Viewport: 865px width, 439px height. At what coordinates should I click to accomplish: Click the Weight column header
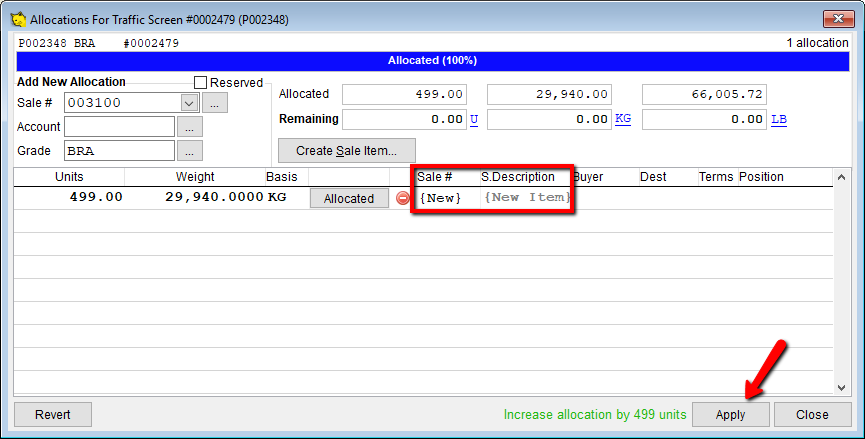pos(195,177)
